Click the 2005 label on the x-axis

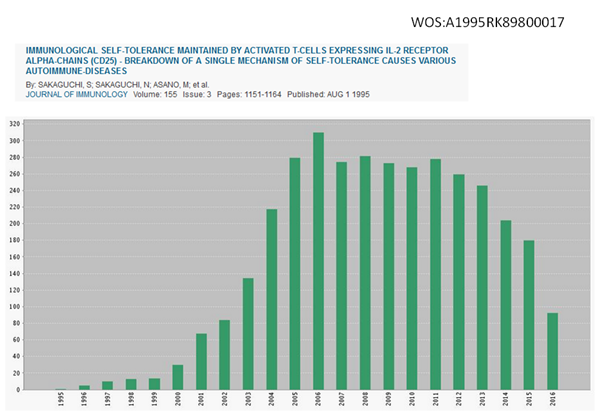295,400
